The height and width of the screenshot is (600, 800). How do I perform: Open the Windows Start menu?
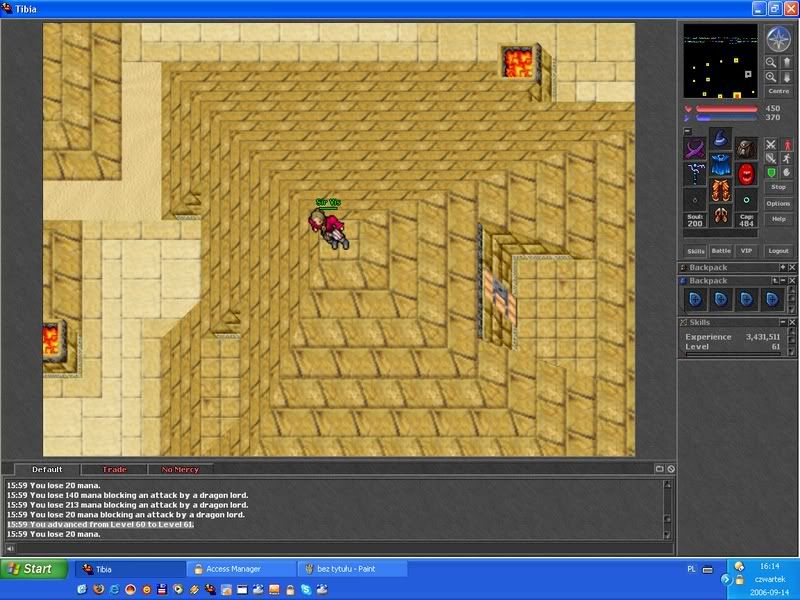pos(34,568)
